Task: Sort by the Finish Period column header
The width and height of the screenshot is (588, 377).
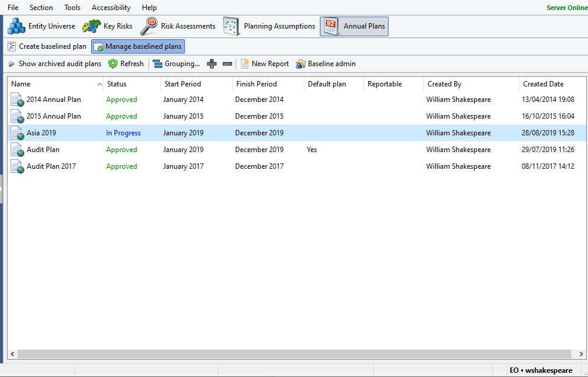Action: (x=268, y=84)
